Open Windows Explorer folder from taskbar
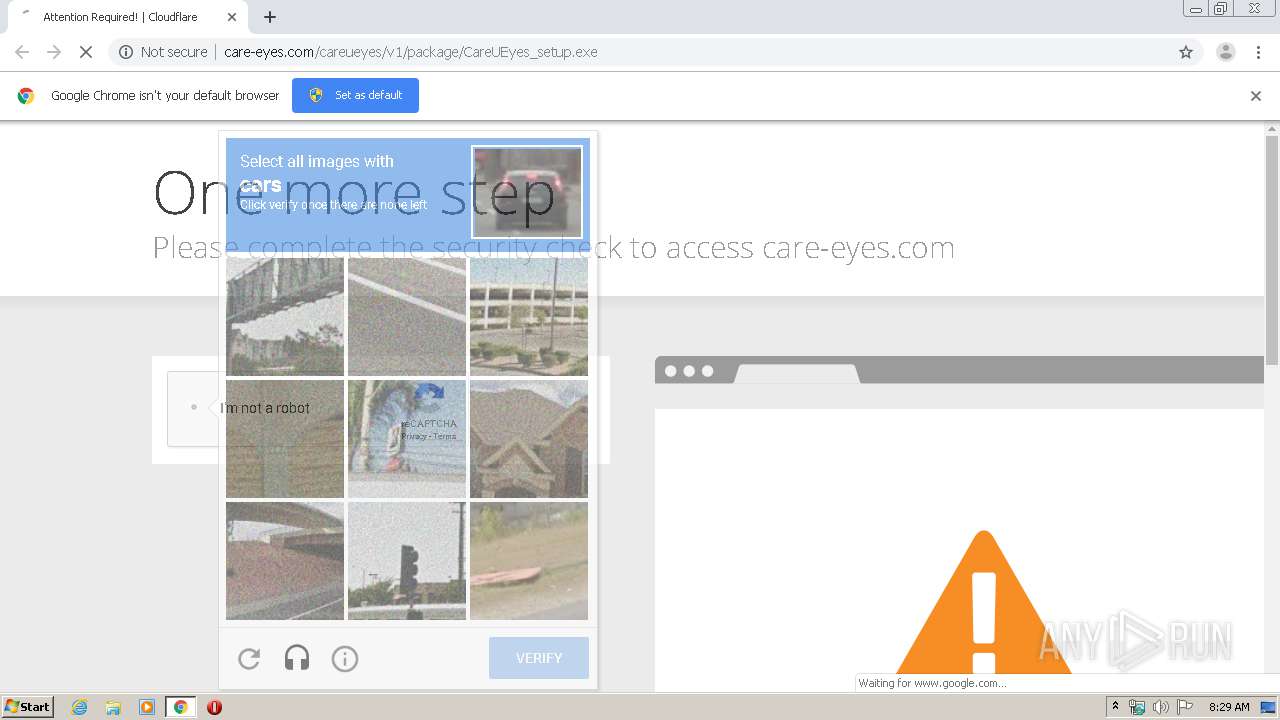 point(113,707)
